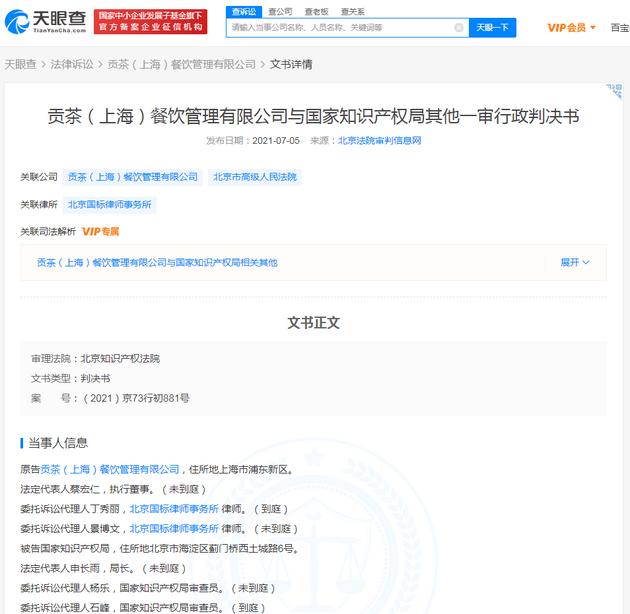Click the 文书详情 breadcrumb text
Image resolution: width=630 pixels, height=614 pixels.
point(291,64)
